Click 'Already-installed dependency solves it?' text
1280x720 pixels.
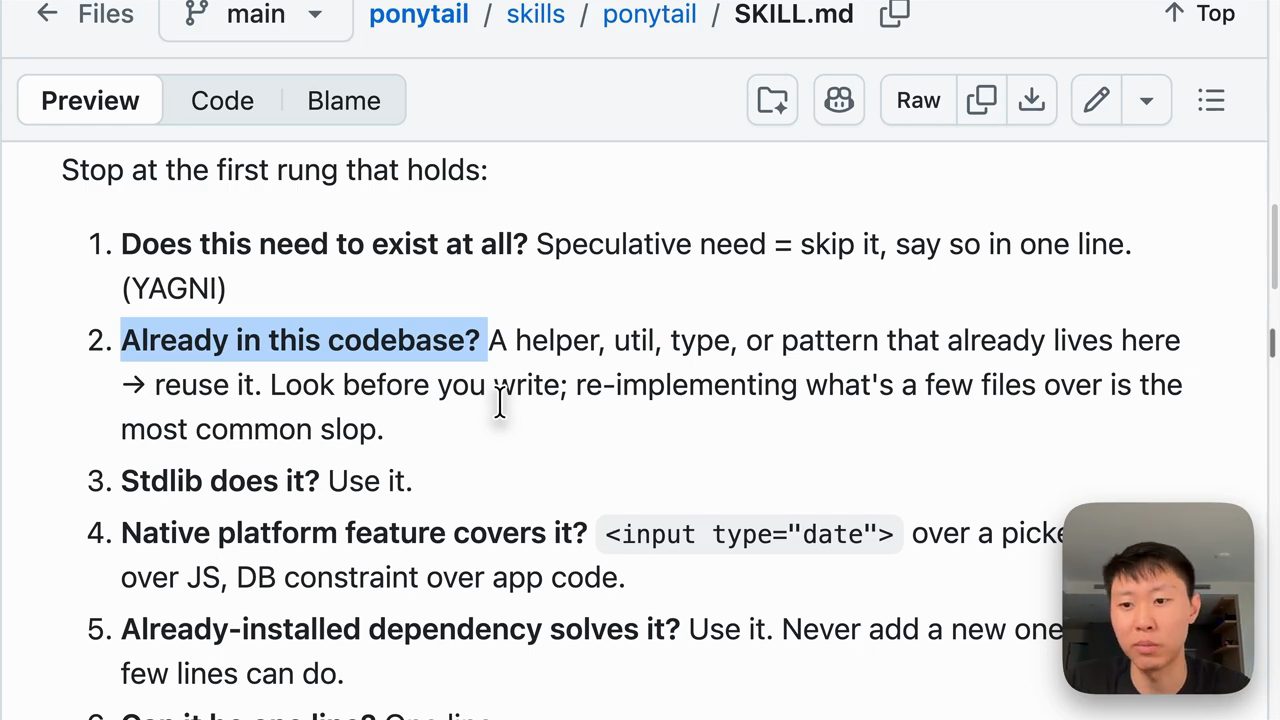[x=400, y=629]
